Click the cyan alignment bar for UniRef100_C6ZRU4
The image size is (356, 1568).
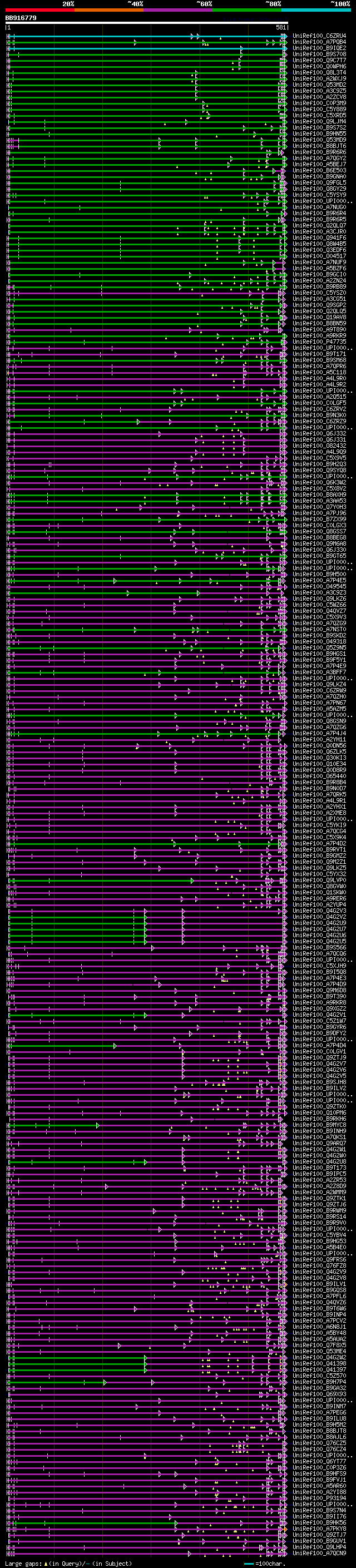tap(147, 37)
